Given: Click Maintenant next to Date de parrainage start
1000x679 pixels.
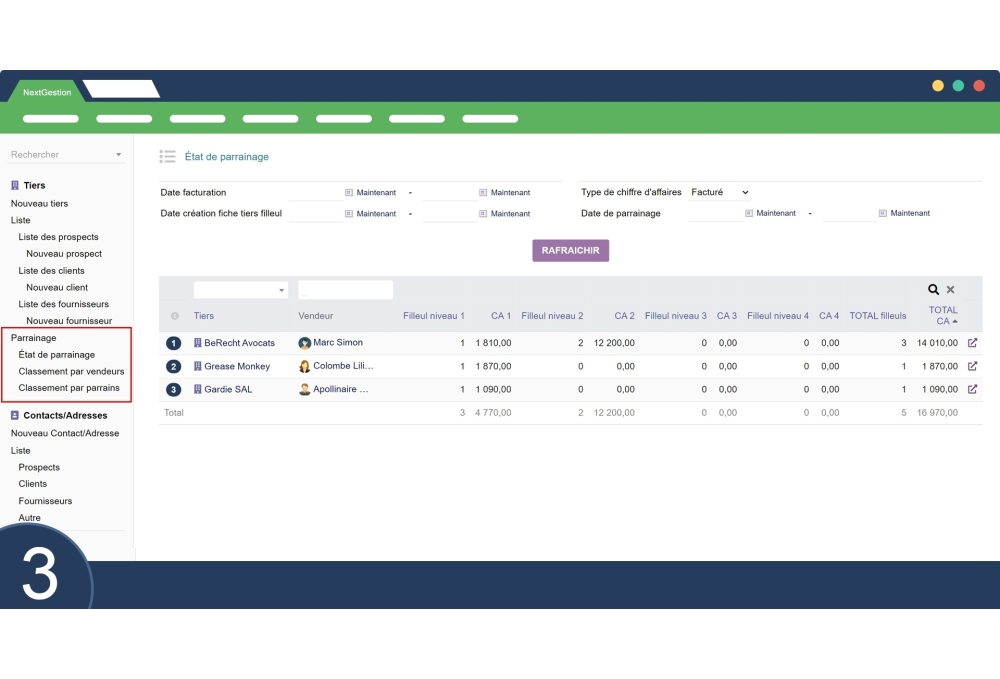Looking at the screenshot, I should point(775,213).
